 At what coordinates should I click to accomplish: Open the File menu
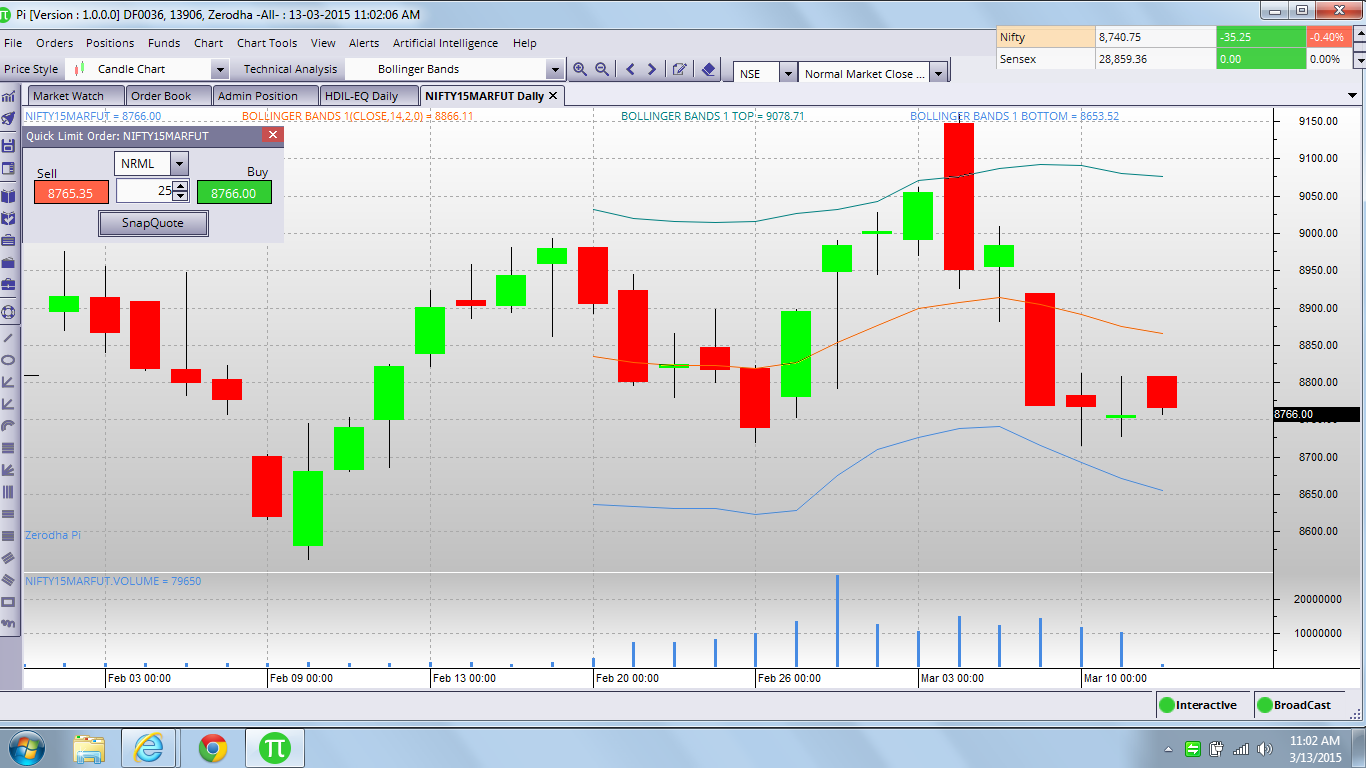click(x=13, y=43)
